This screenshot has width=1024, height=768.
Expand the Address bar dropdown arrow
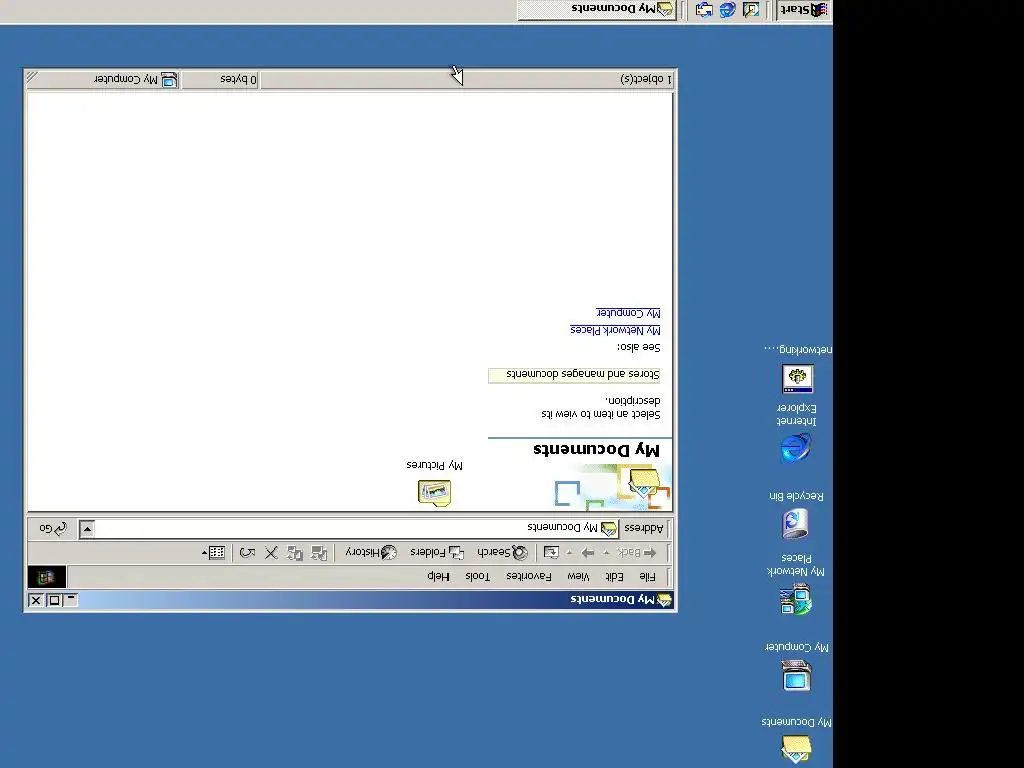[x=87, y=528]
